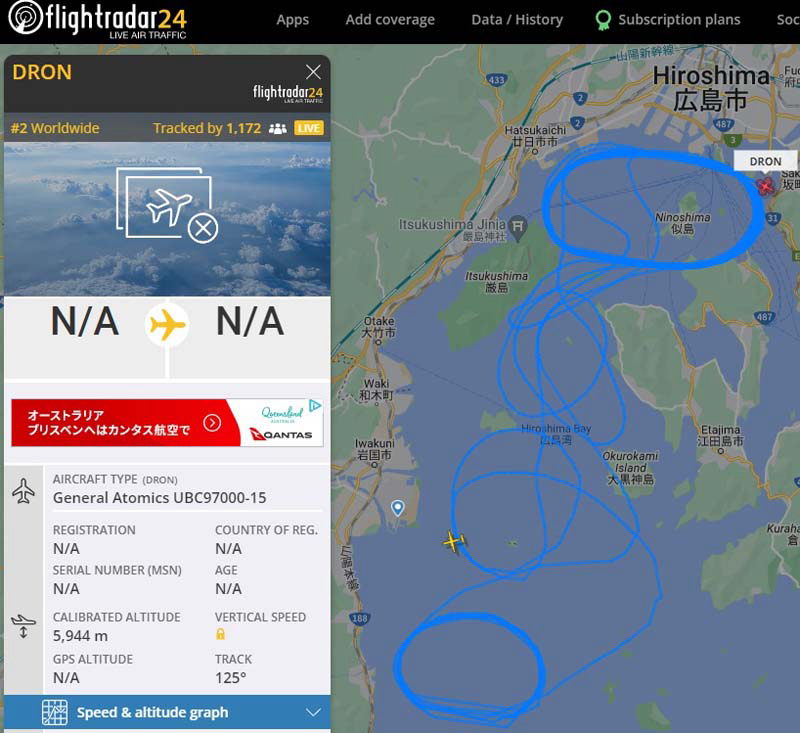The width and height of the screenshot is (800, 733).
Task: Click the green Subscription plans badge icon
Action: point(603,20)
